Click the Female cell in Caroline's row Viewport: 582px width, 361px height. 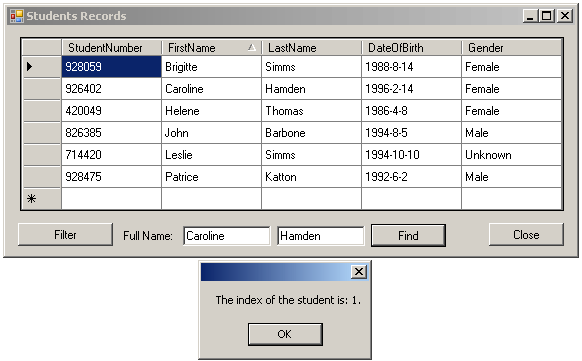coord(511,89)
